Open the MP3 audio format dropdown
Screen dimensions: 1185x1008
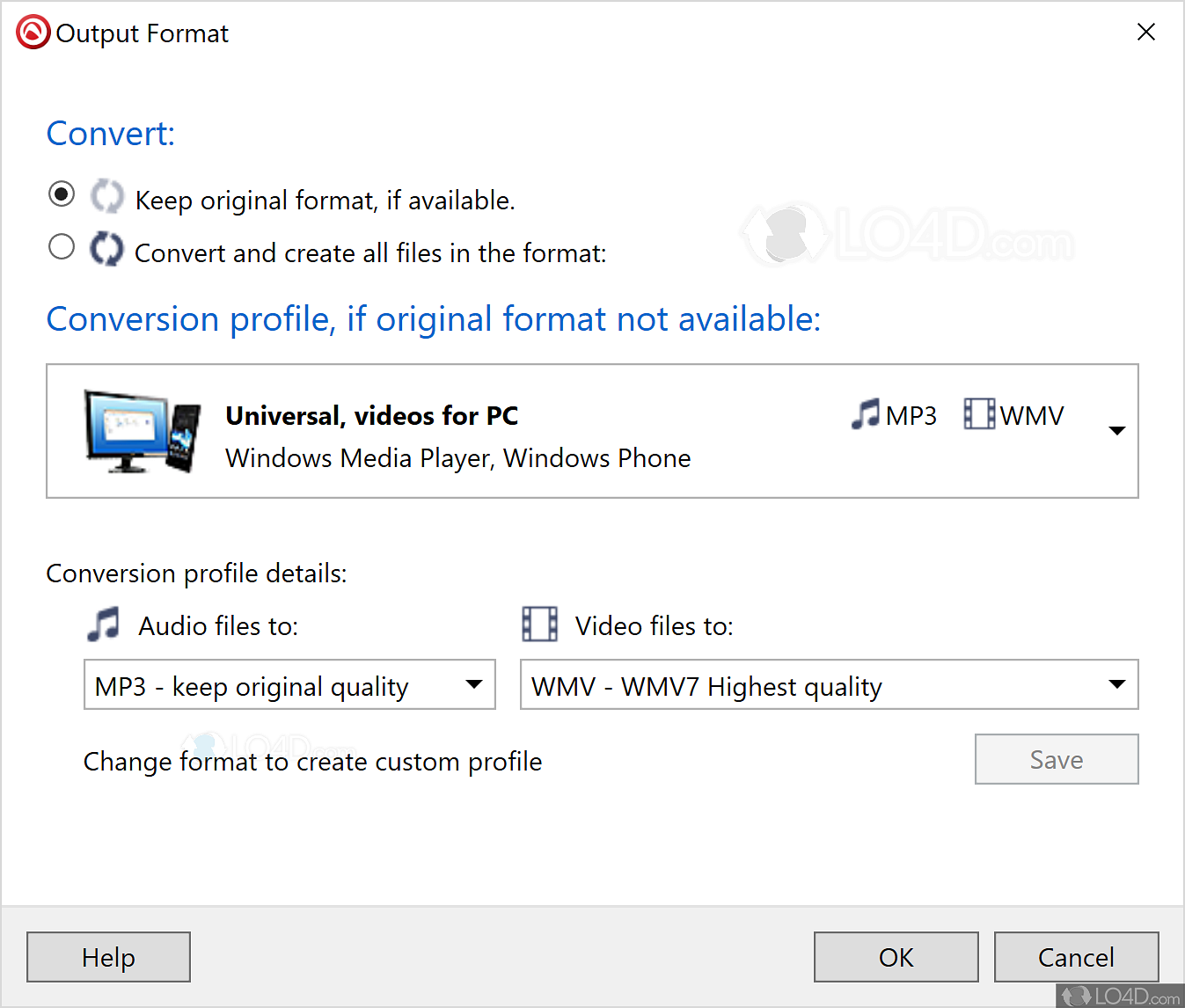click(x=473, y=684)
